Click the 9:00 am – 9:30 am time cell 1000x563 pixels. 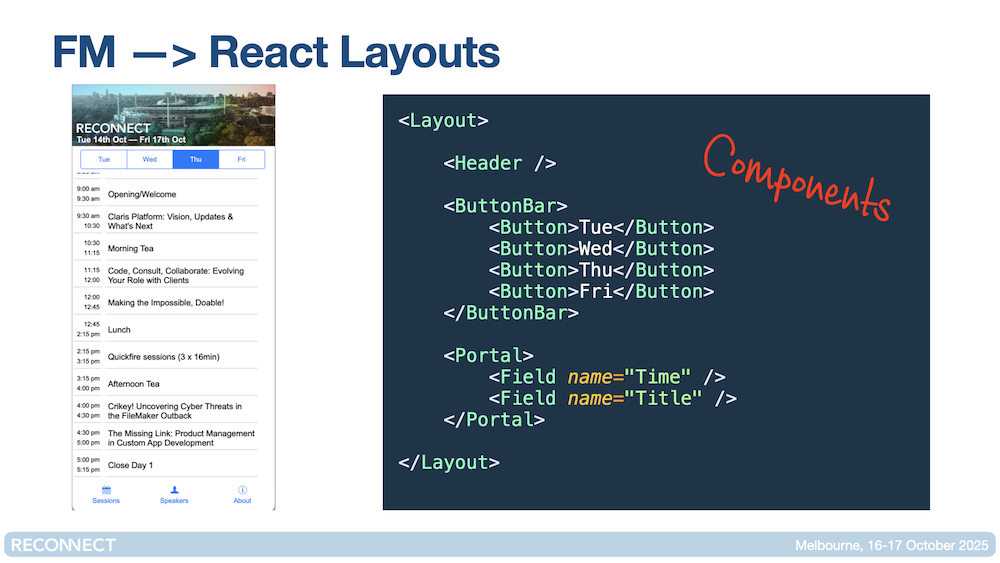pos(89,194)
